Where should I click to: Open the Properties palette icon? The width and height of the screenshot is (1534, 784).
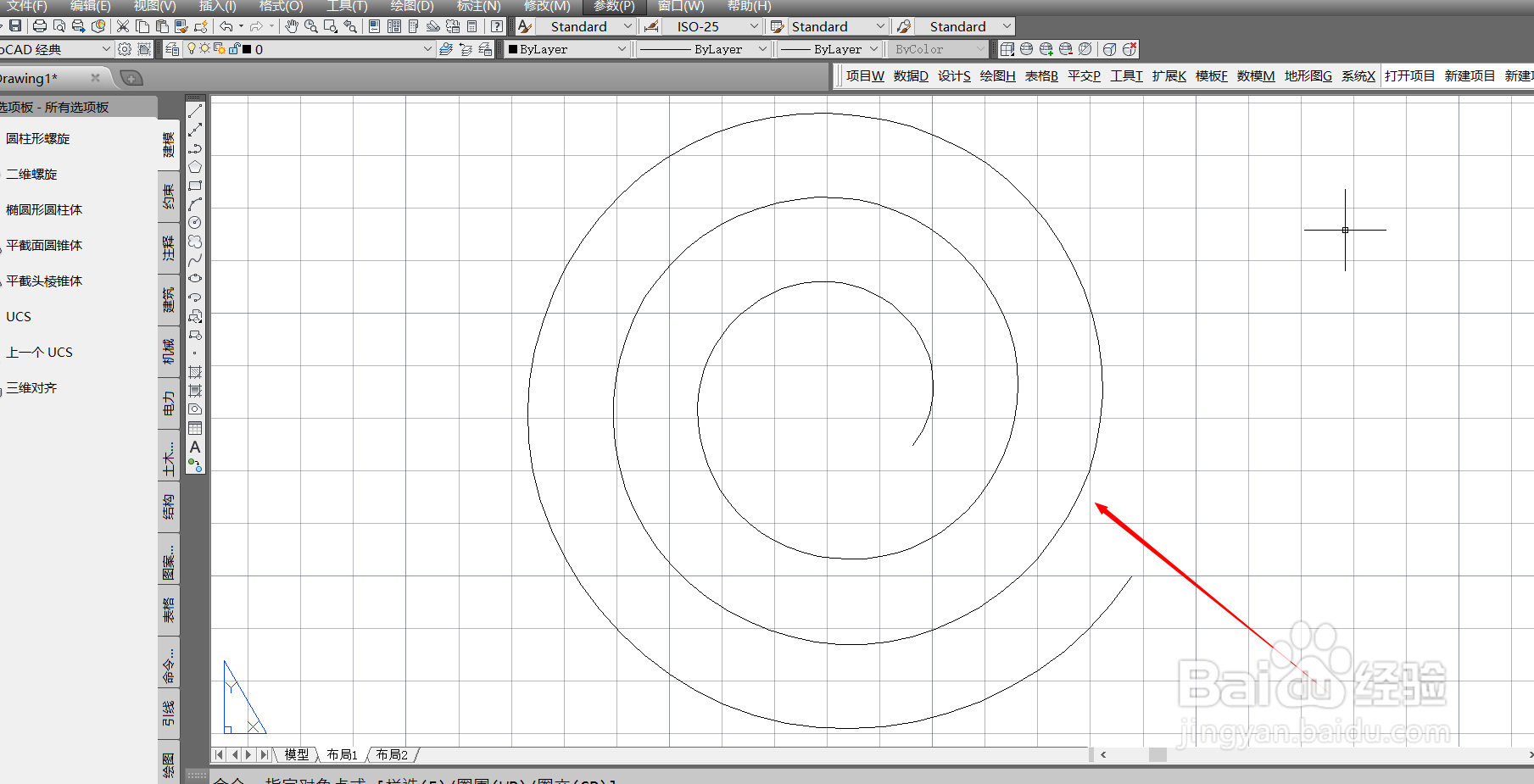tap(374, 26)
